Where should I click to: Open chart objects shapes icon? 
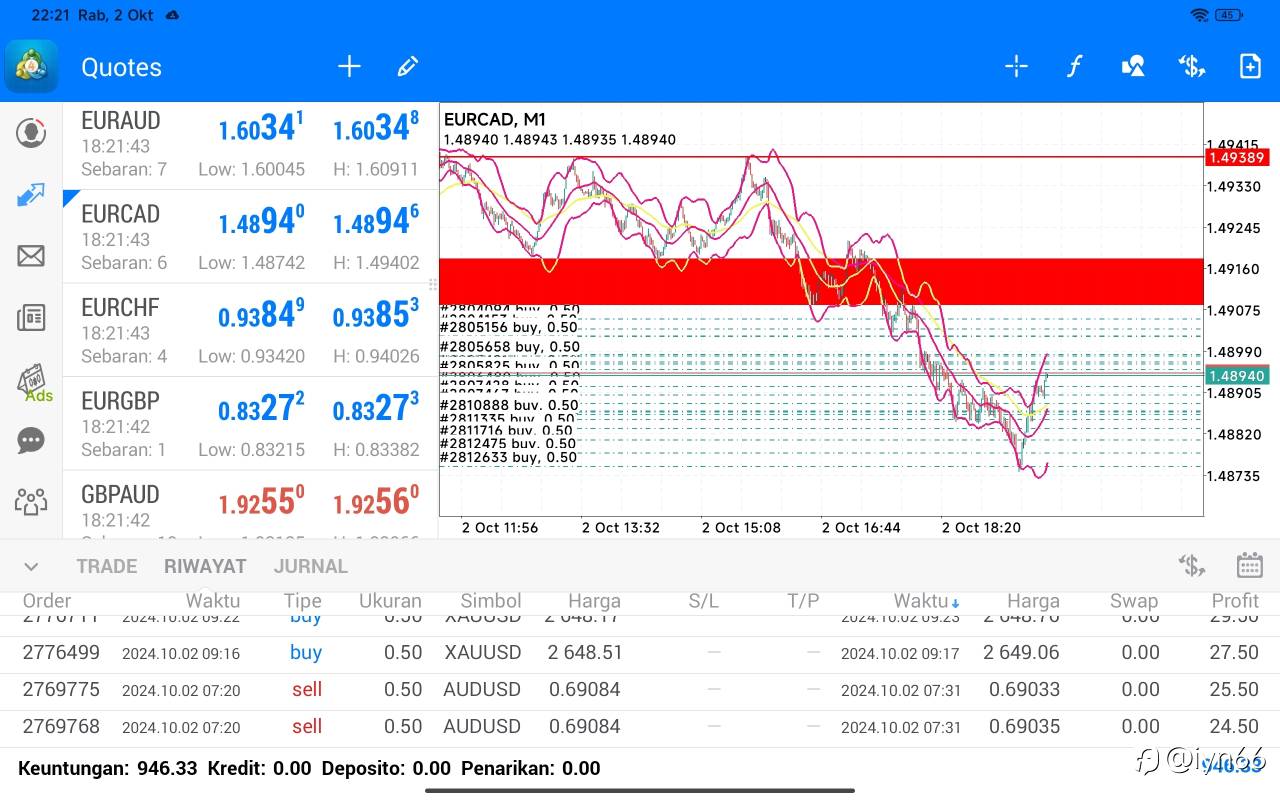[x=1133, y=67]
